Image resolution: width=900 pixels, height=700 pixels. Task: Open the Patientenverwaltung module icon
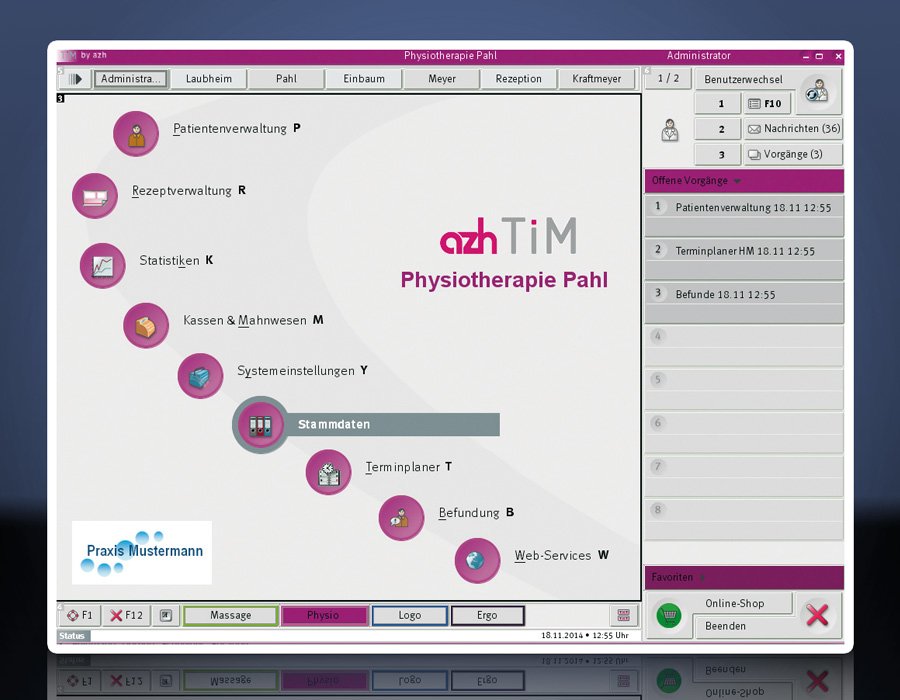tap(136, 134)
